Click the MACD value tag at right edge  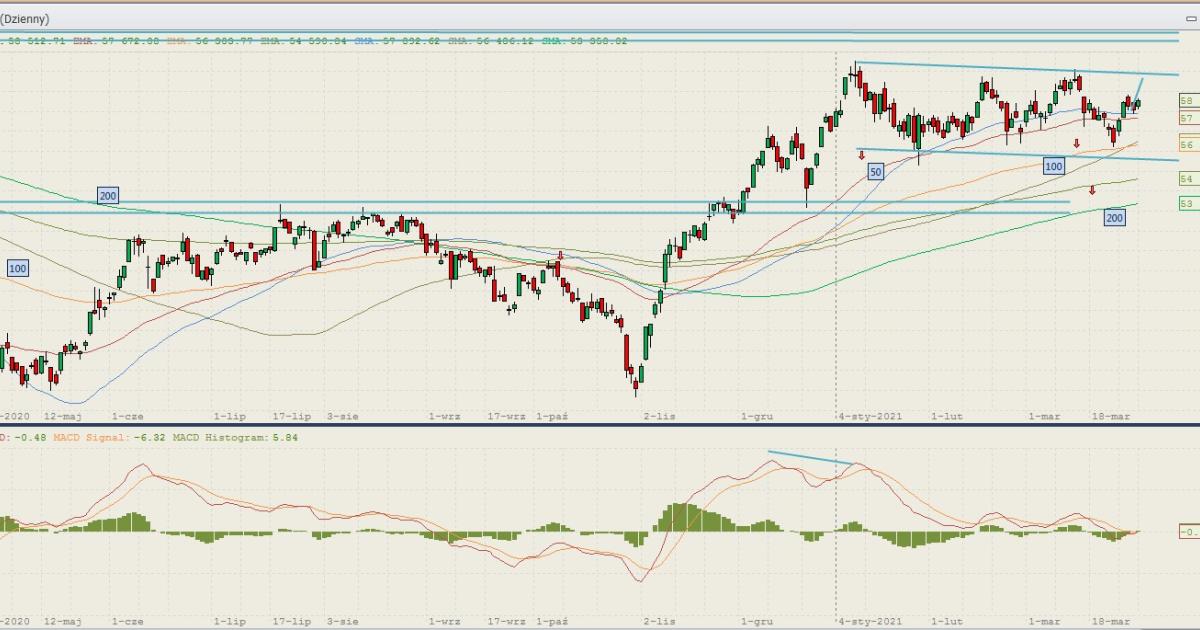click(x=1187, y=532)
